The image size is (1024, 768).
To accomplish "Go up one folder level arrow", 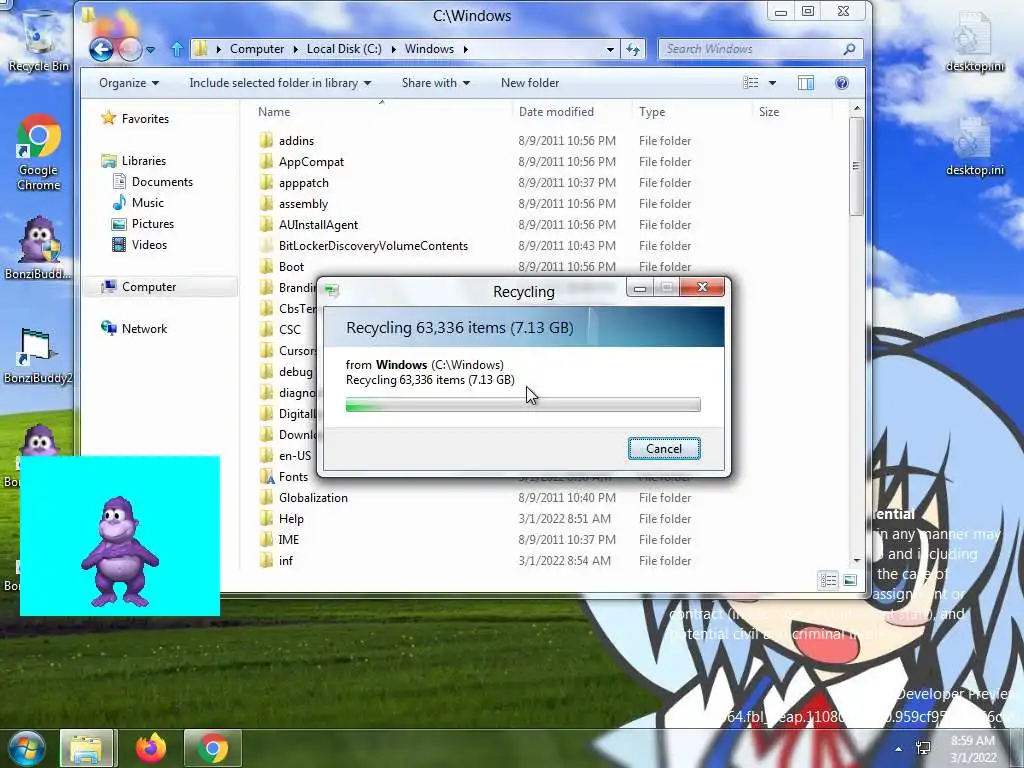I will (x=176, y=49).
